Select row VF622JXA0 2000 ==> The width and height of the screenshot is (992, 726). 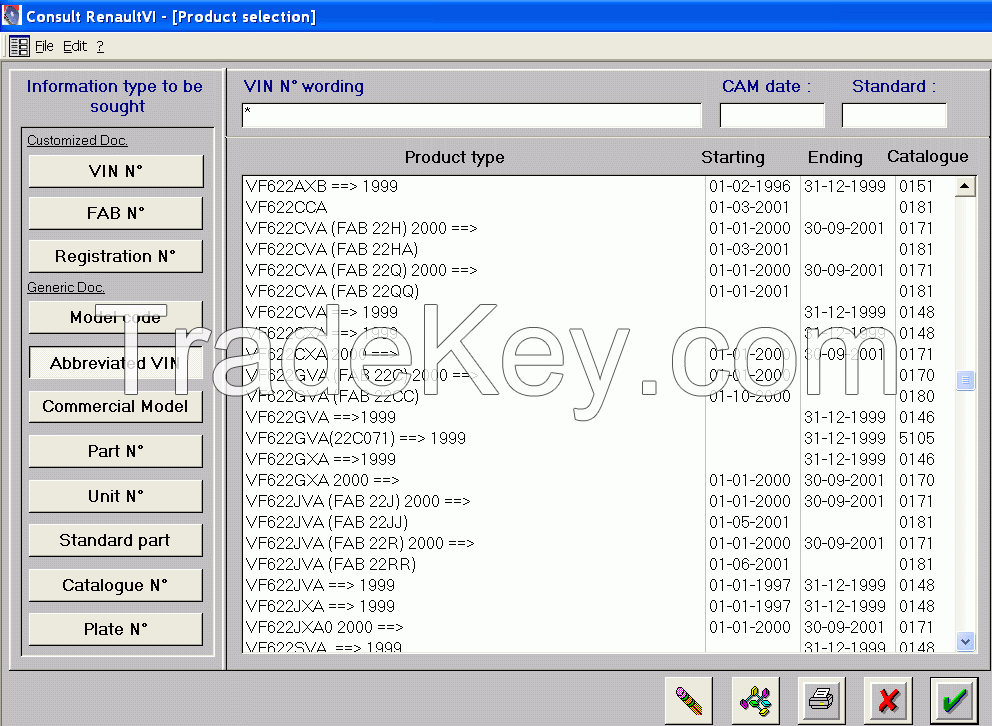[x=598, y=627]
